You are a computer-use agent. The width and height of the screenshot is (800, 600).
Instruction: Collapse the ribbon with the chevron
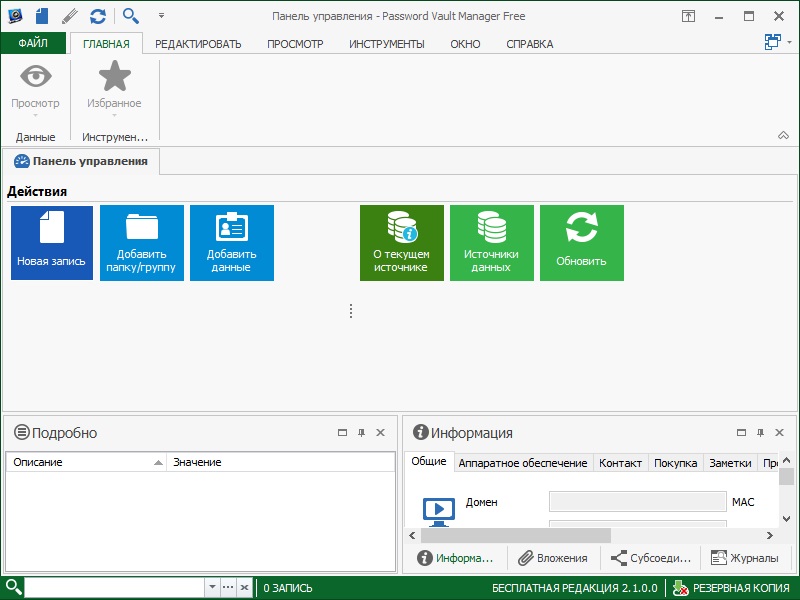click(783, 135)
